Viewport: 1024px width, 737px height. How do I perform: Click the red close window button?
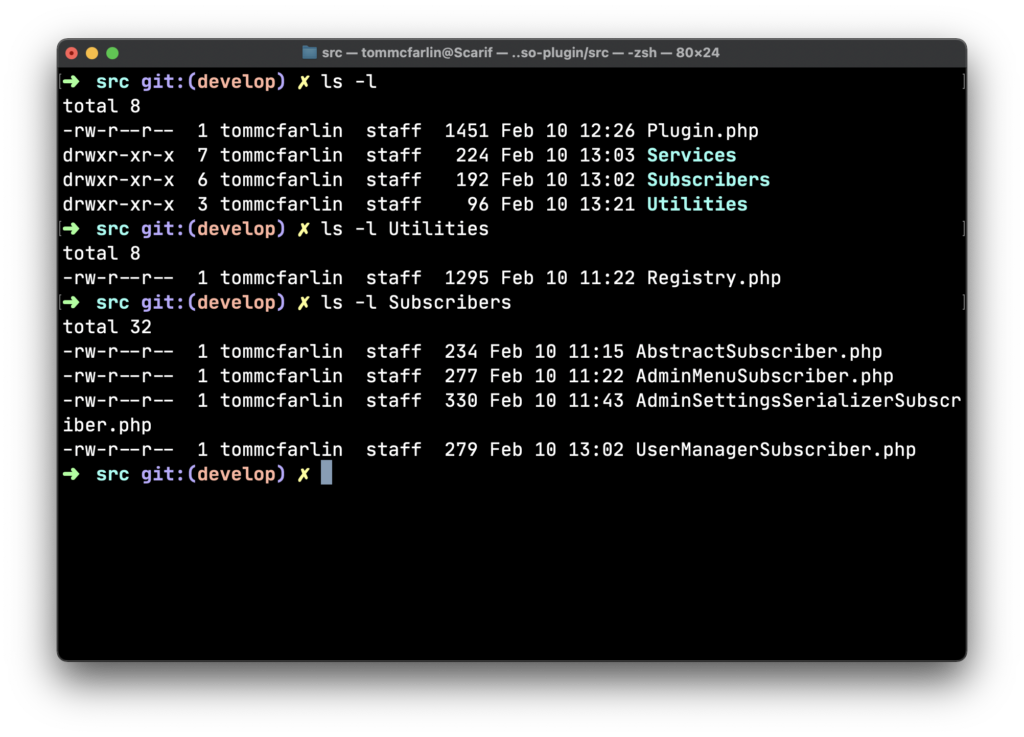72,53
